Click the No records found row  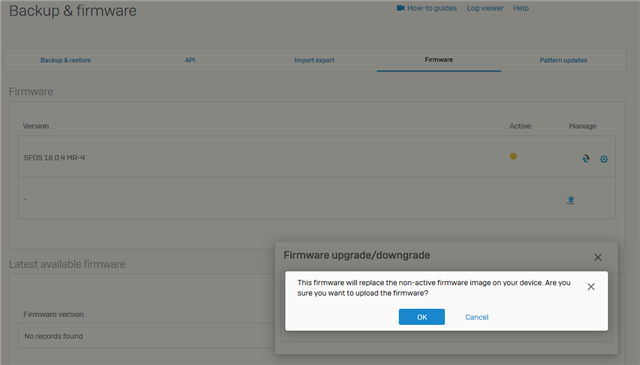pyautogui.click(x=147, y=336)
